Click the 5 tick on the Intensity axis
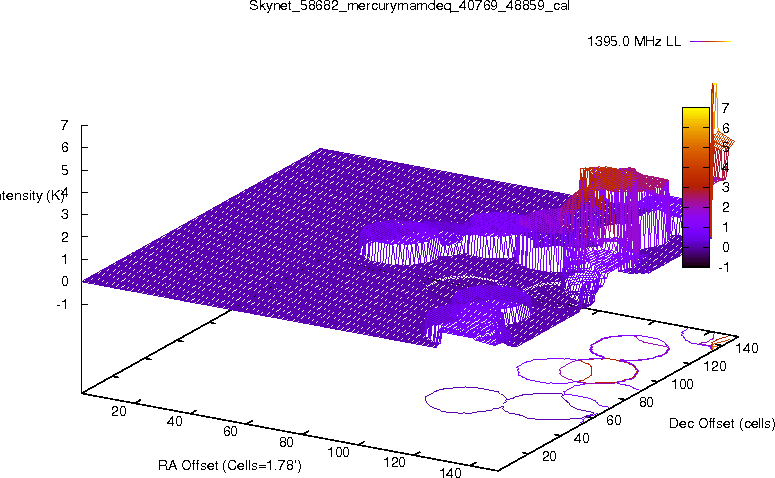This screenshot has height=478, width=775. click(x=64, y=170)
